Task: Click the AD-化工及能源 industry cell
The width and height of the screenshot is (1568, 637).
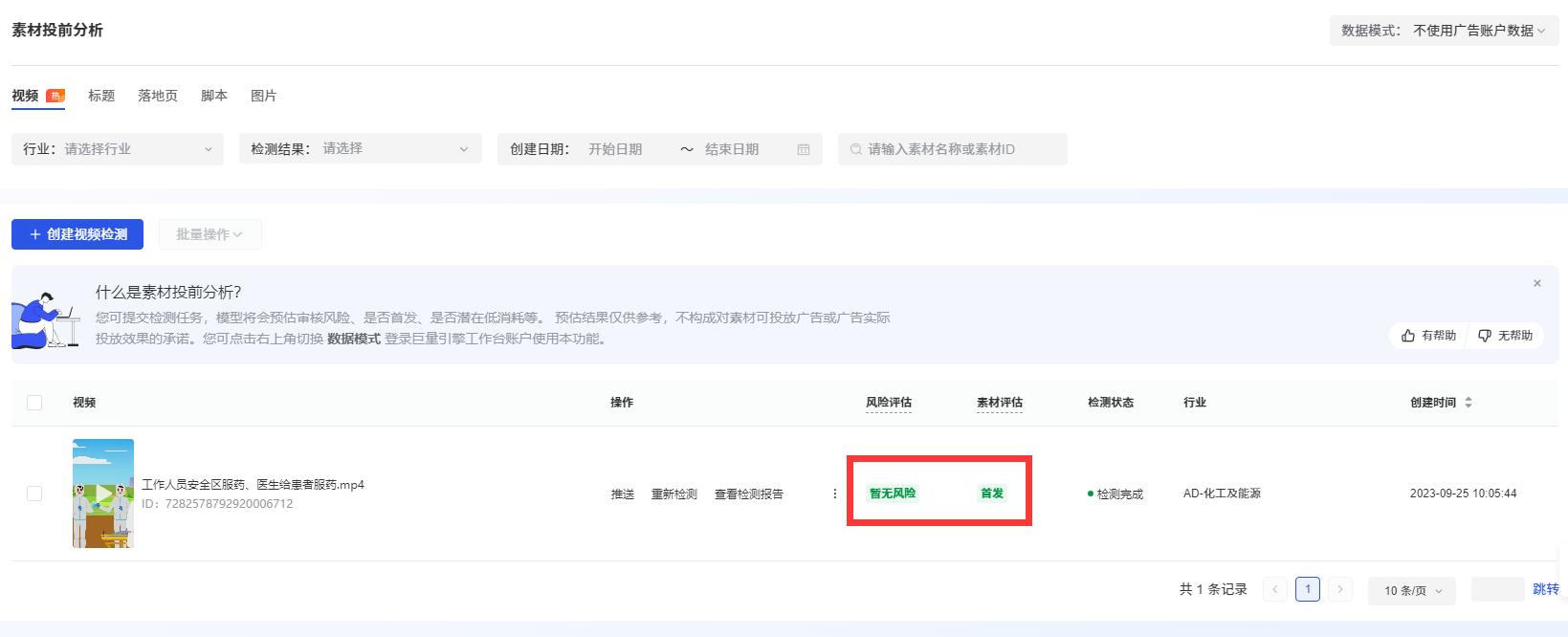Action: [x=1222, y=494]
